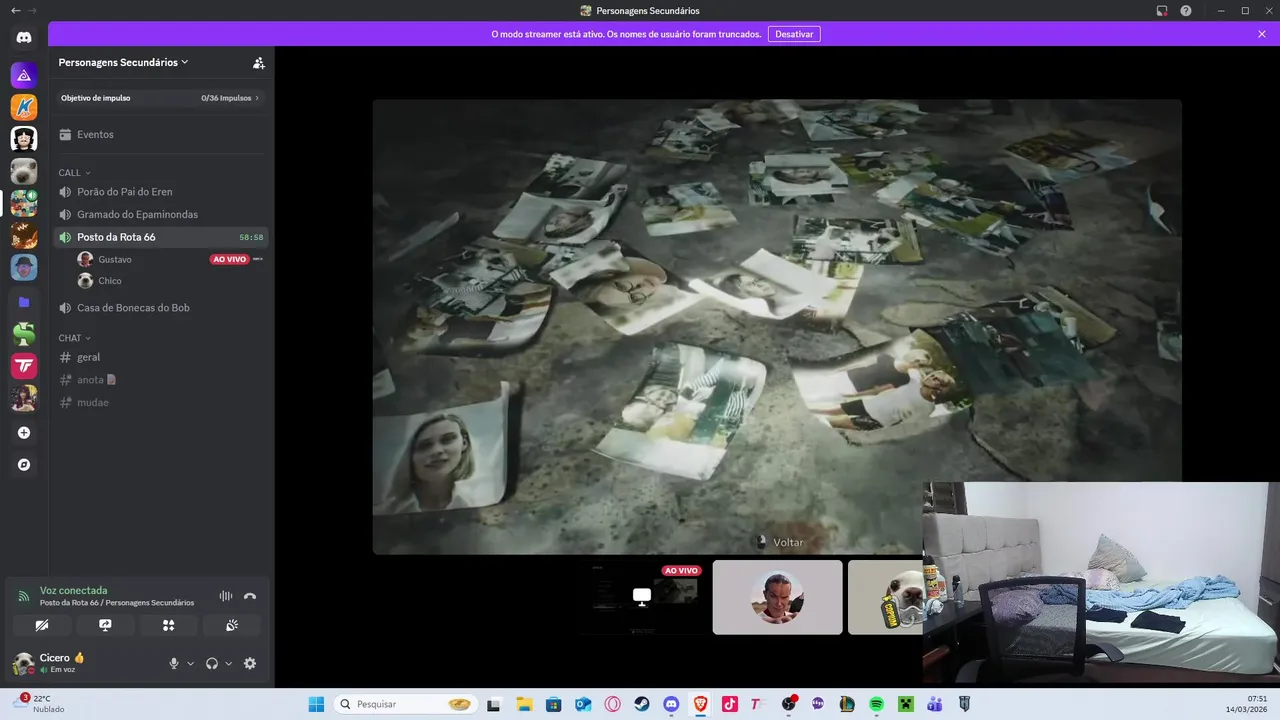This screenshot has width=1280, height=720.
Task: Click the Voz conectada status text
Action: tap(73, 590)
